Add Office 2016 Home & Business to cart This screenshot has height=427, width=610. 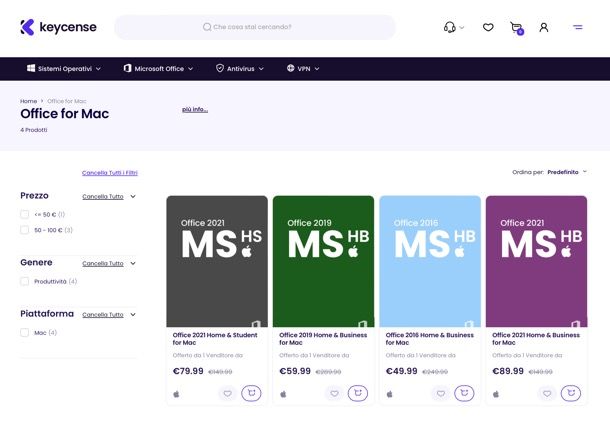pos(464,393)
